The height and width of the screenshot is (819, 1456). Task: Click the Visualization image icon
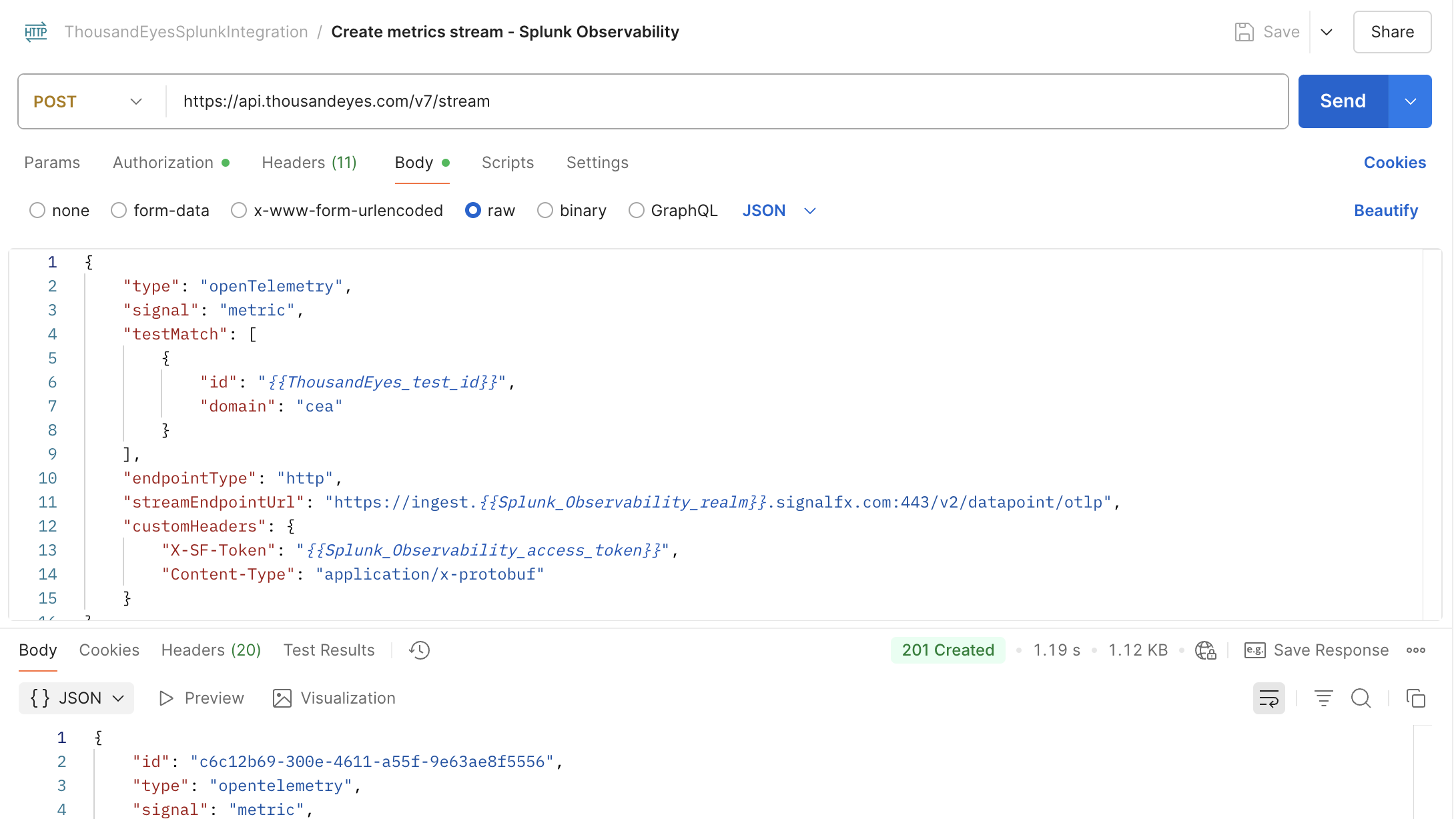click(x=282, y=698)
